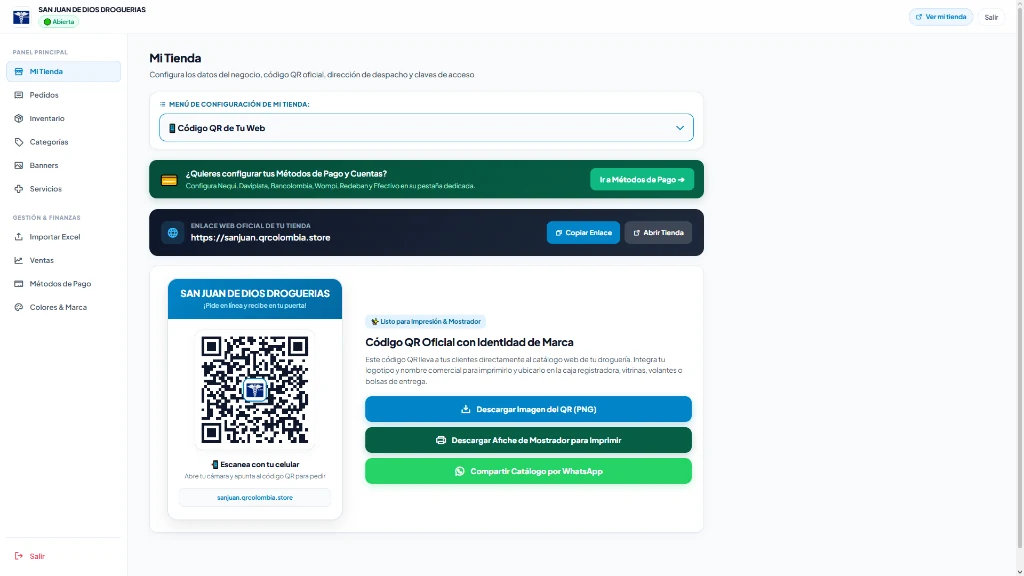Open the store configuration menu dropdown
This screenshot has width=1024, height=576.
pyautogui.click(x=426, y=127)
